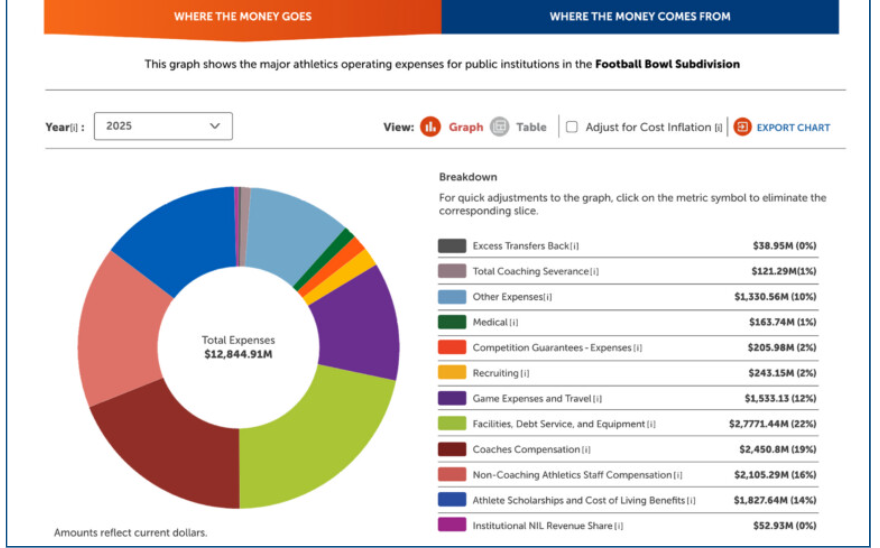Click the Institutional NIL Revenue Share swatch
Image resolution: width=880 pixels, height=548 pixels.
(x=452, y=524)
